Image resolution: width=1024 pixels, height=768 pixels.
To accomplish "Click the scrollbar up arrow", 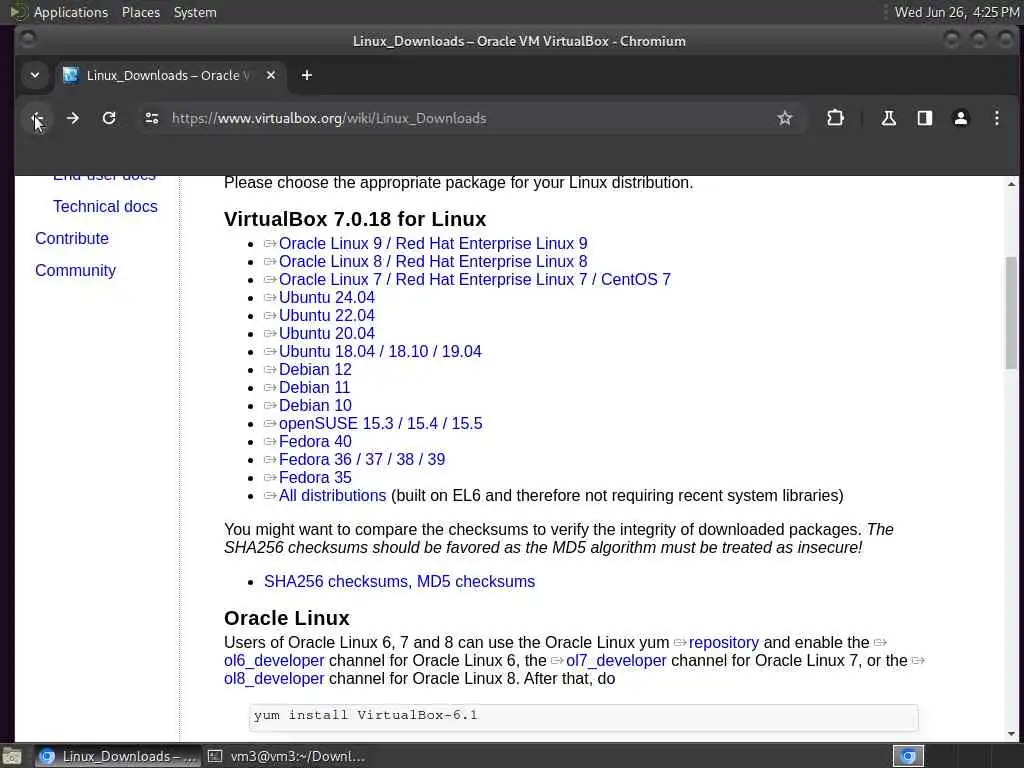I will tap(1011, 184).
